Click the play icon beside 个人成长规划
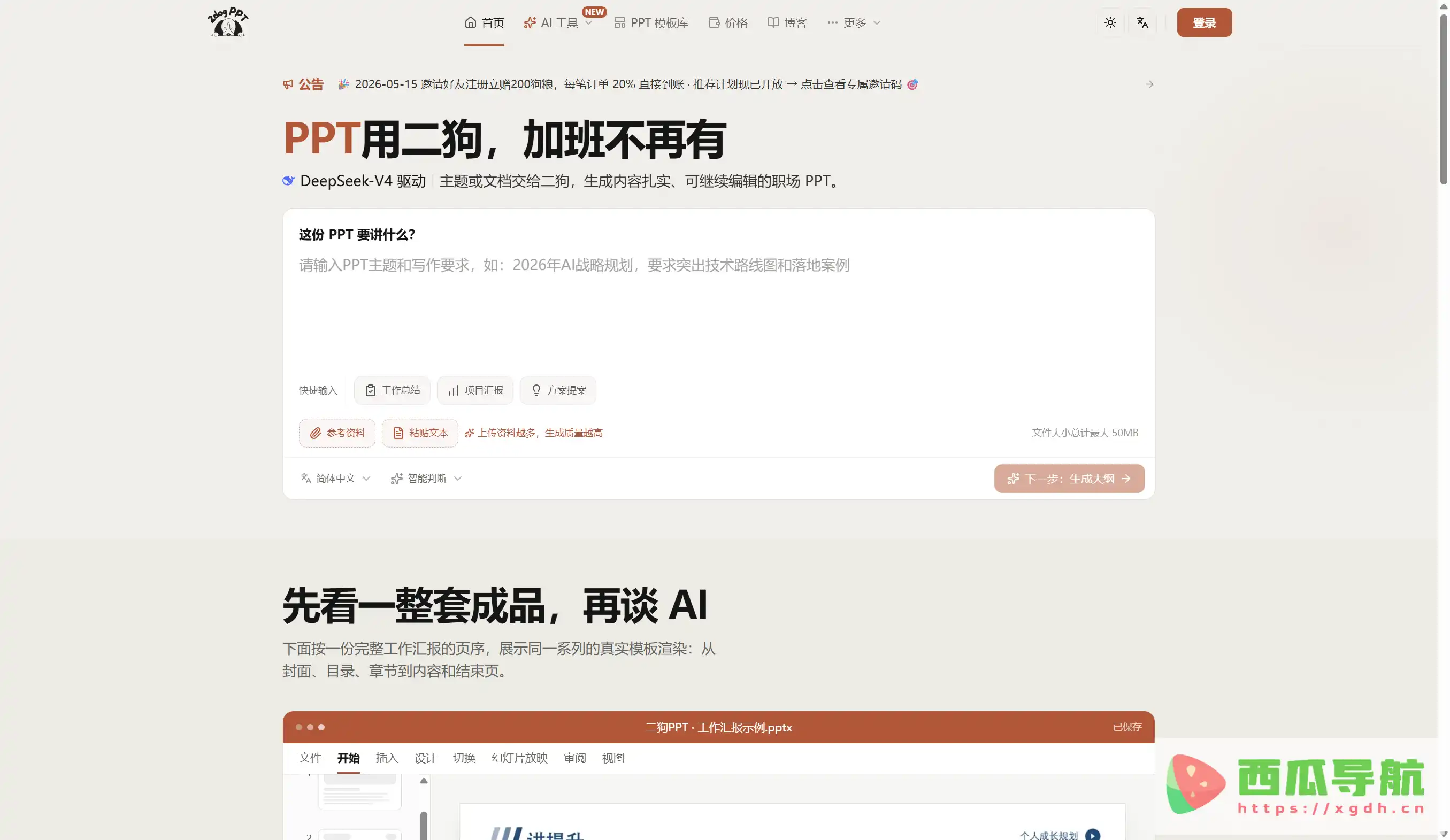Screen dimensions: 1450x840 [1092, 834]
